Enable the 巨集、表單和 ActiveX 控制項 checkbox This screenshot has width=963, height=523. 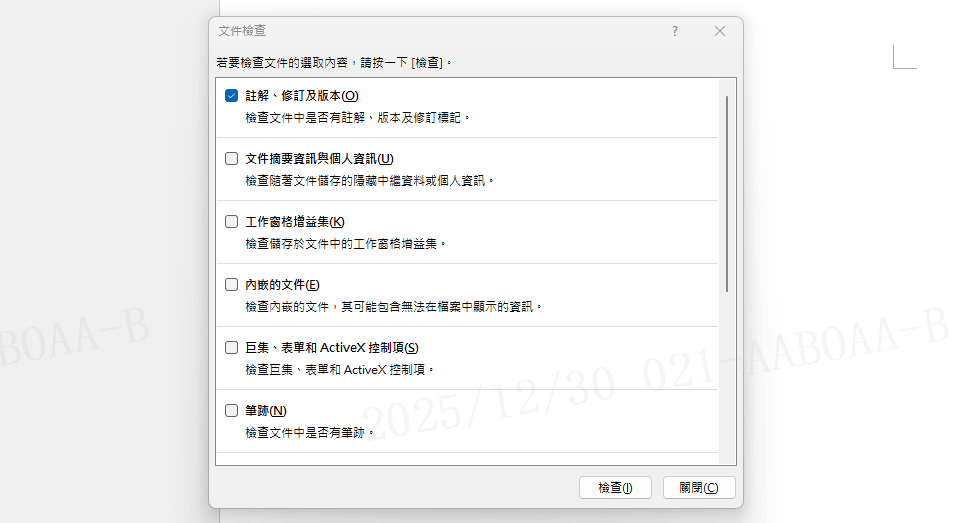(x=232, y=348)
